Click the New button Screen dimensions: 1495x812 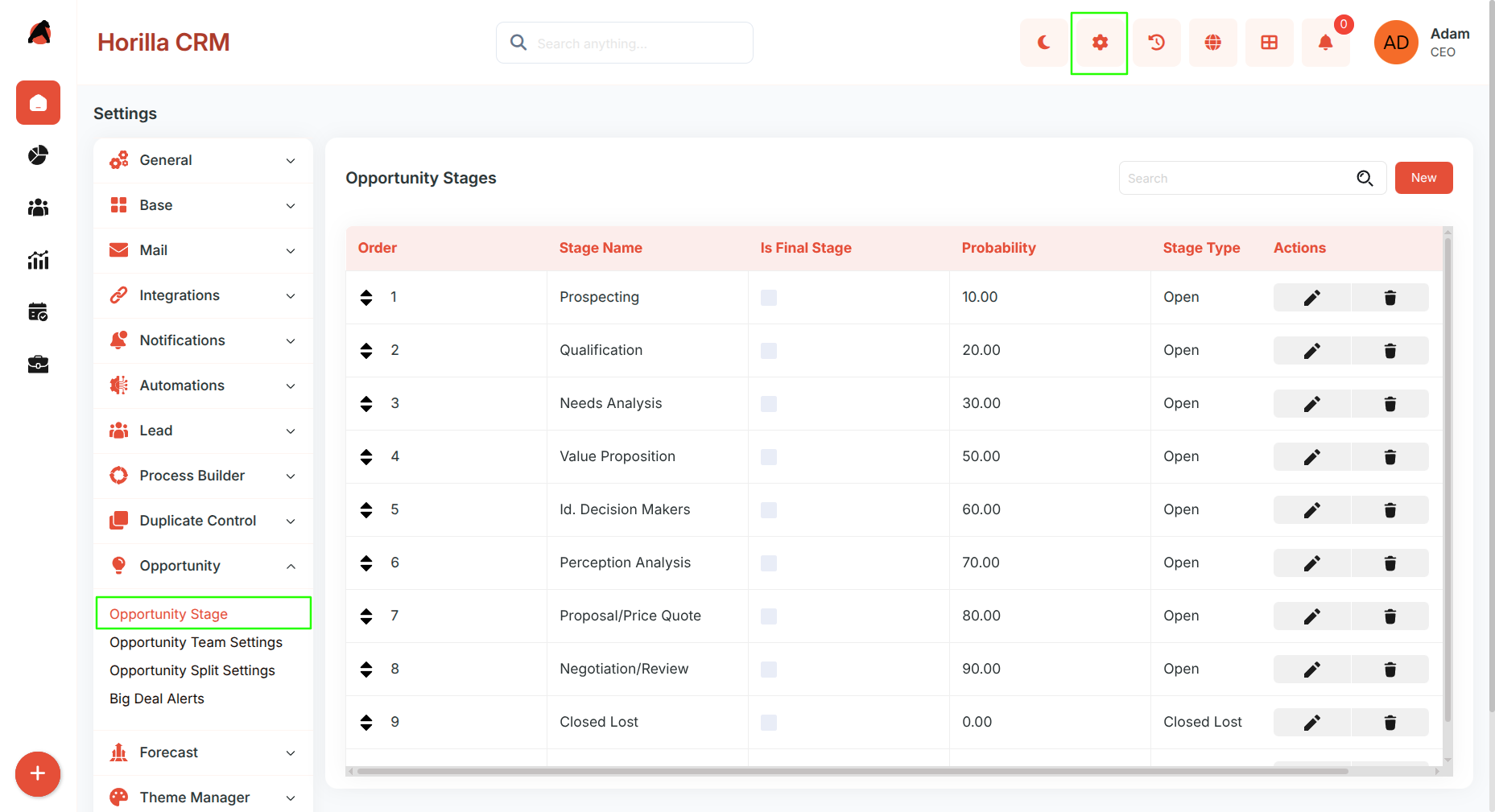pyautogui.click(x=1423, y=178)
